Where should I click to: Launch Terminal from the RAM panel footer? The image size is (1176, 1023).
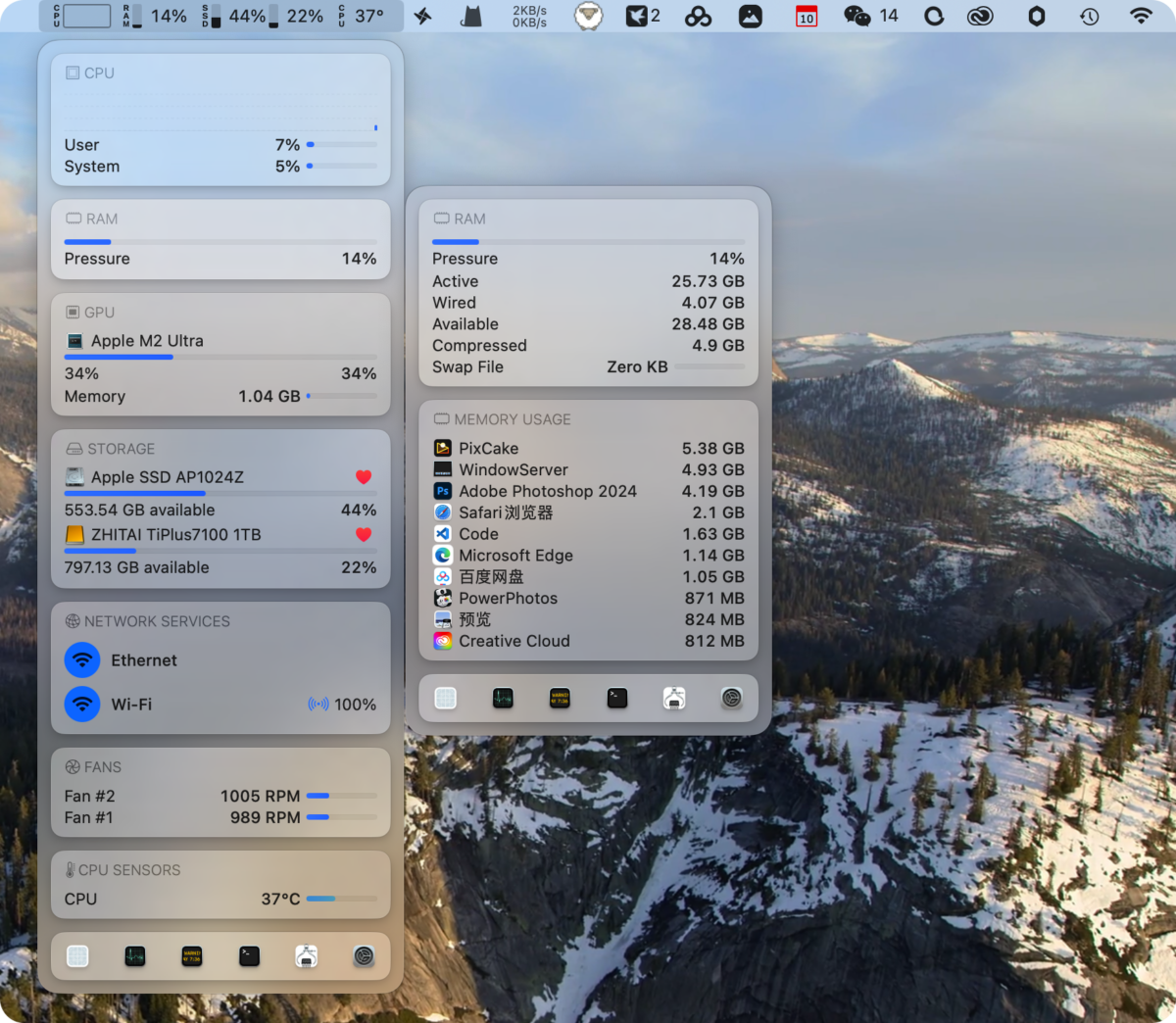[x=617, y=698]
